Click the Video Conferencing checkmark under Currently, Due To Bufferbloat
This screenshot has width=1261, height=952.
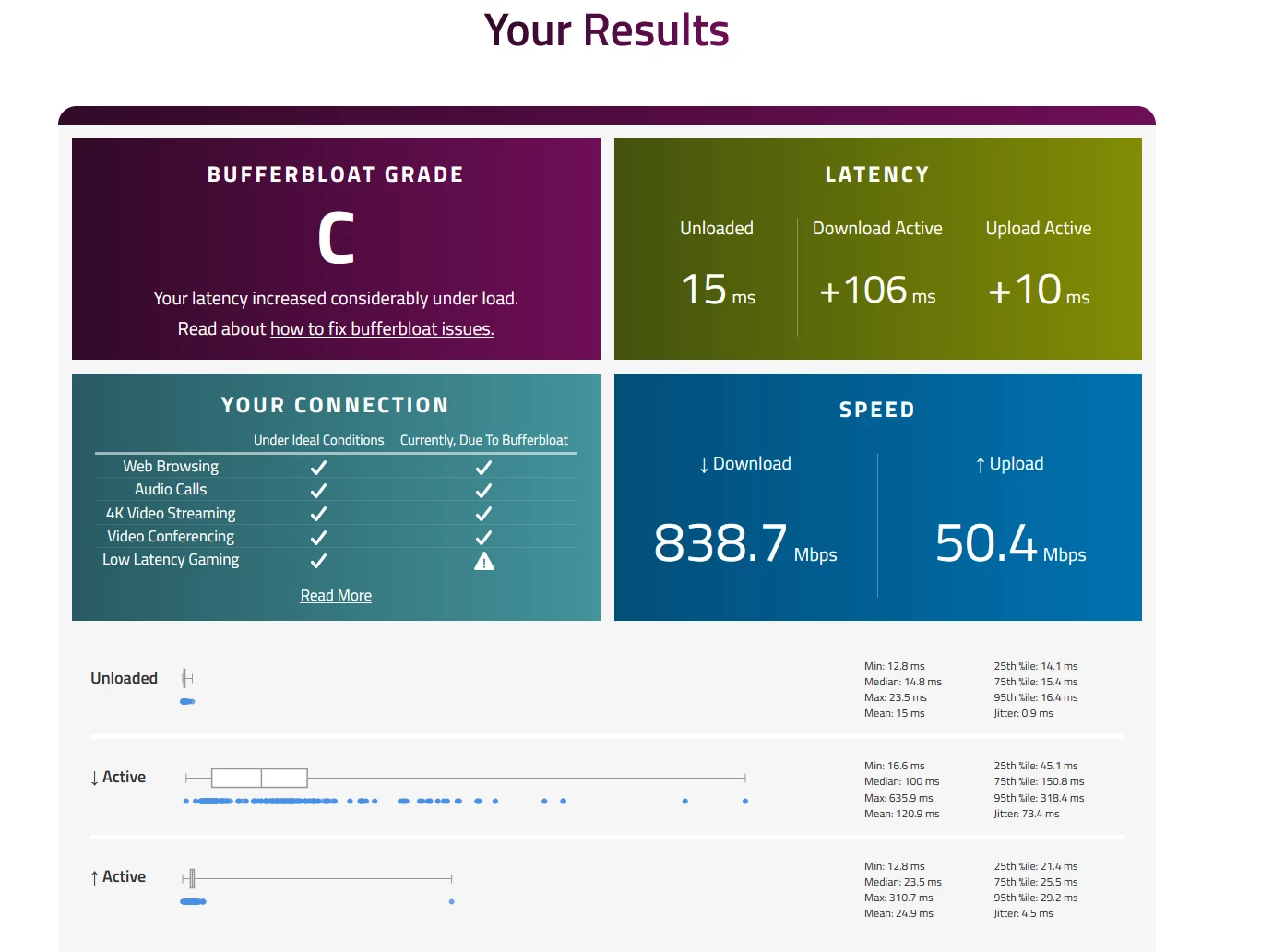pyautogui.click(x=483, y=537)
